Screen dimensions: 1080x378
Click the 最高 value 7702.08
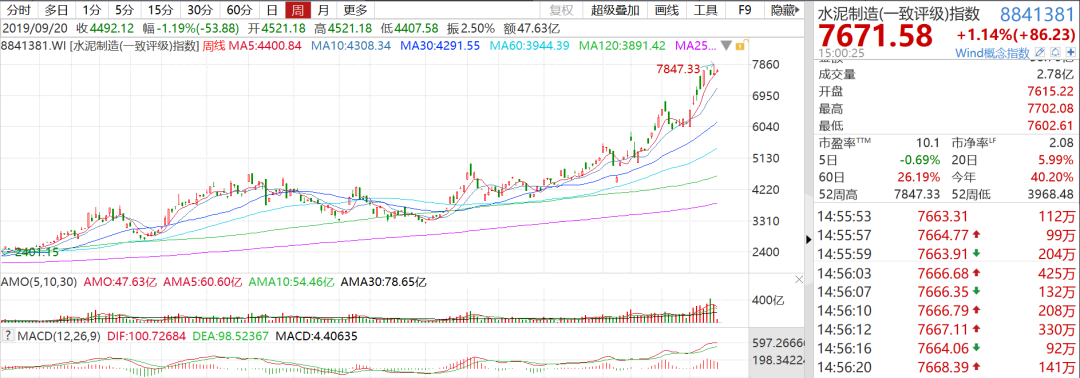tap(1049, 109)
